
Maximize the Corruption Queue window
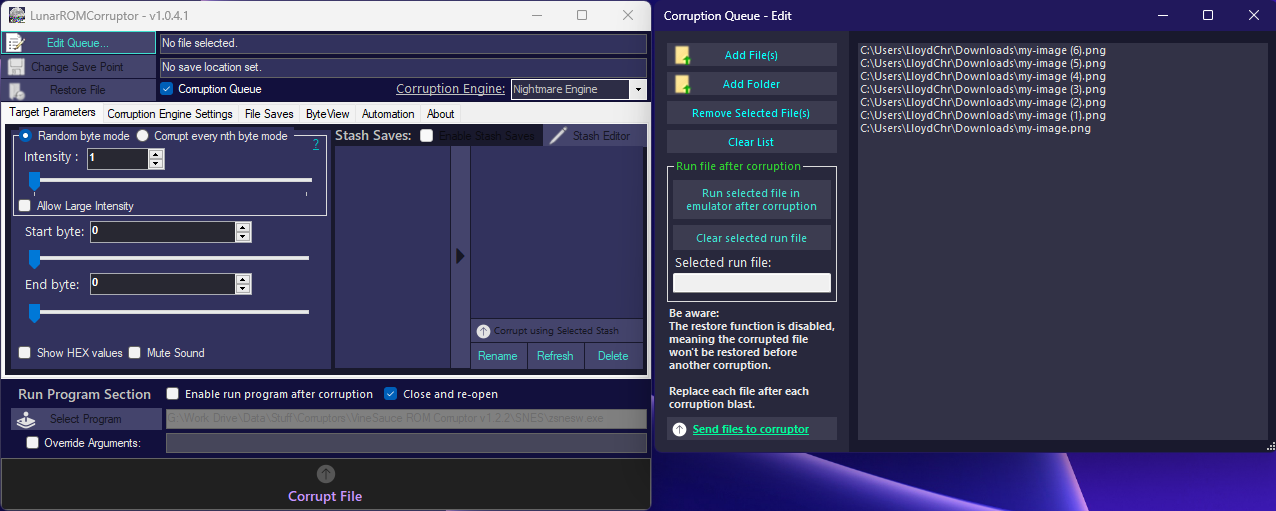click(x=1208, y=15)
